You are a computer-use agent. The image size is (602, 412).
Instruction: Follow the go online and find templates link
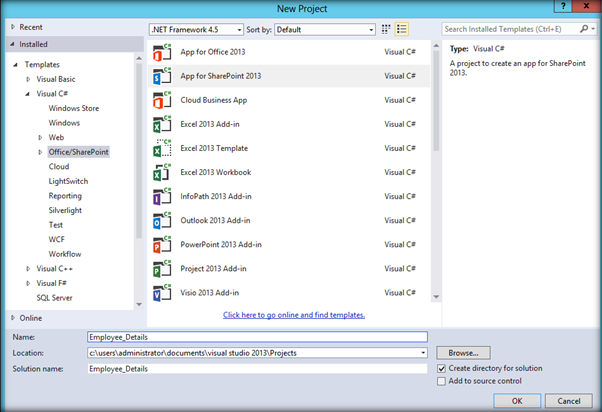tap(294, 315)
